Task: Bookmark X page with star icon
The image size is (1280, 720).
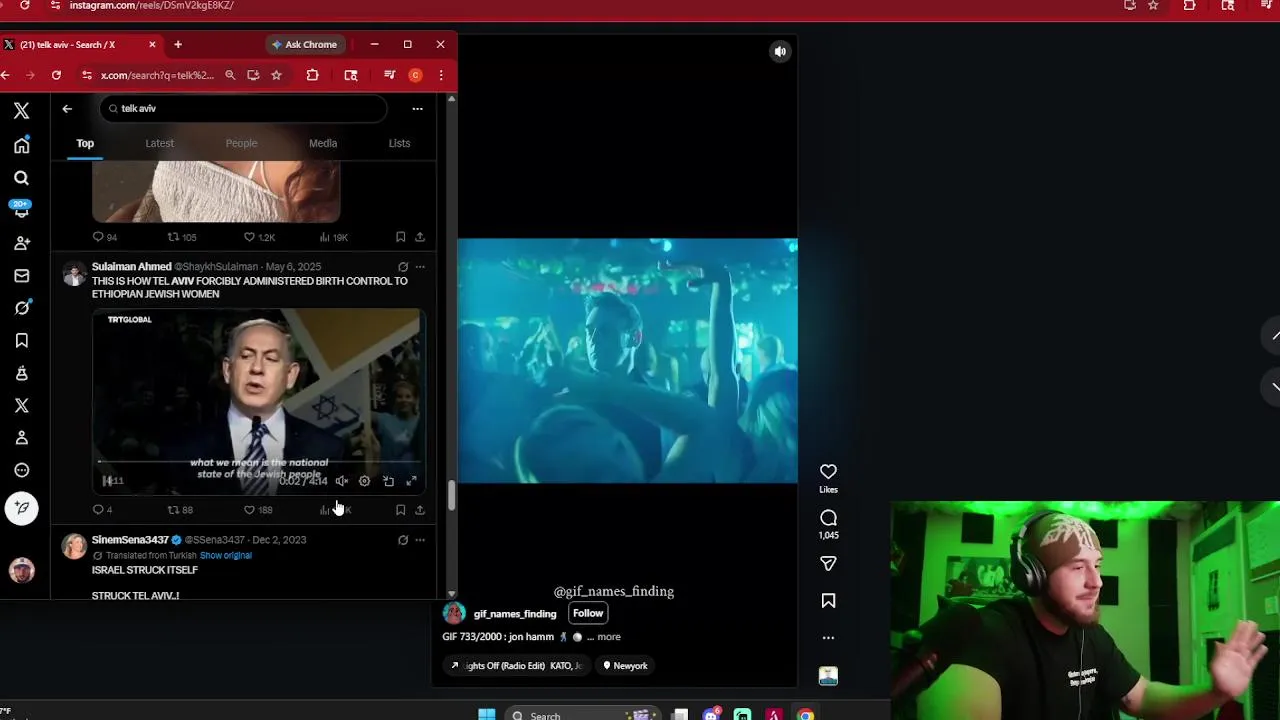Action: click(x=276, y=75)
